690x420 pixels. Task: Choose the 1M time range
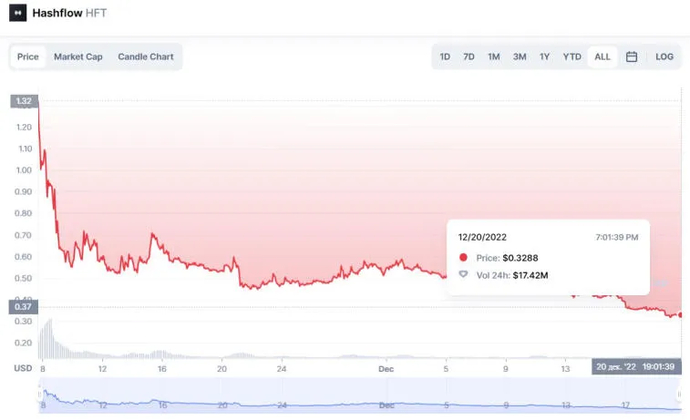click(x=494, y=57)
